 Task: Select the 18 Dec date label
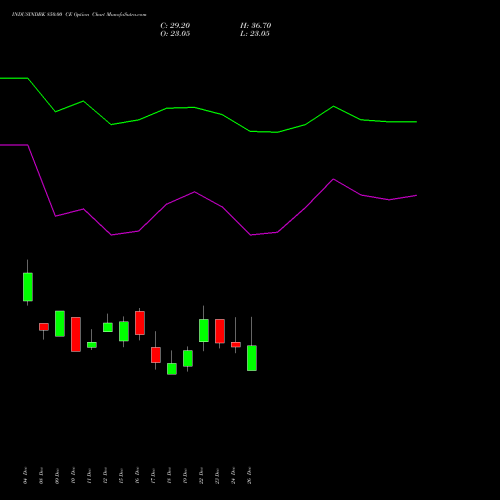coord(169,475)
